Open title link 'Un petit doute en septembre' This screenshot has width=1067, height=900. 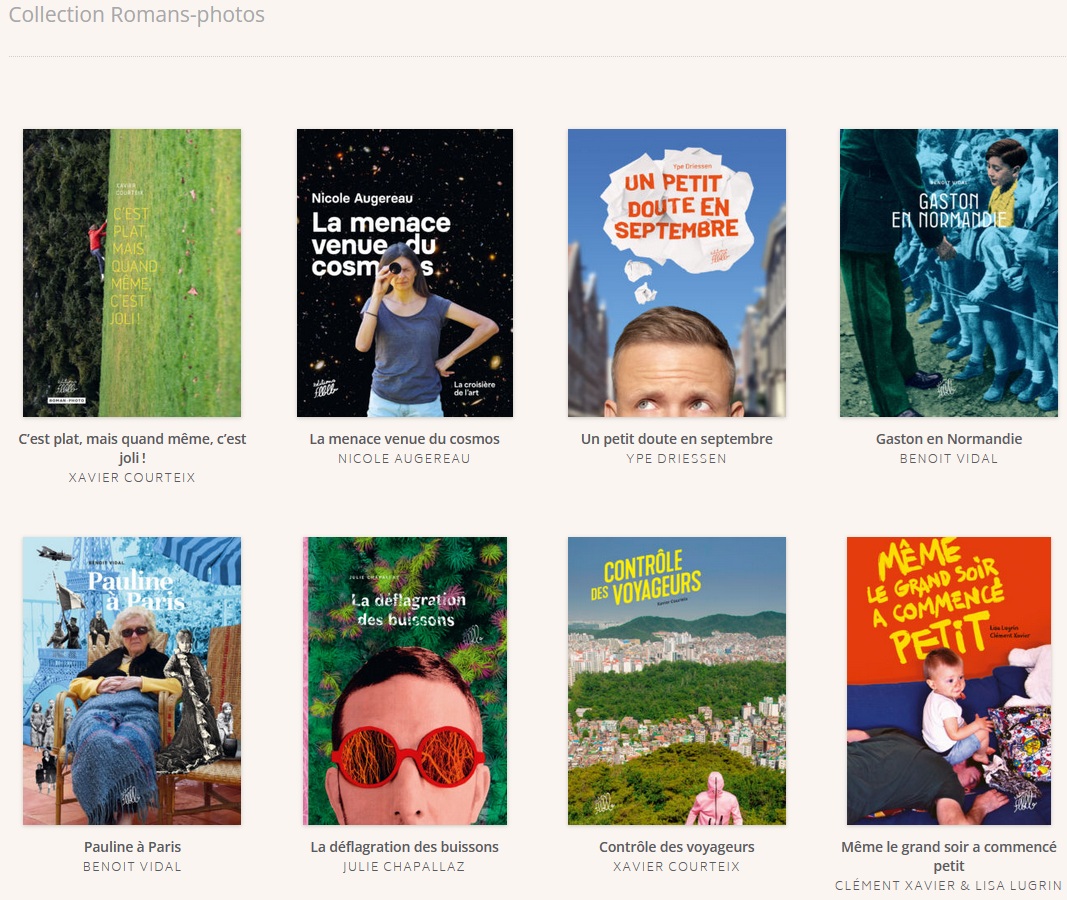click(x=676, y=439)
